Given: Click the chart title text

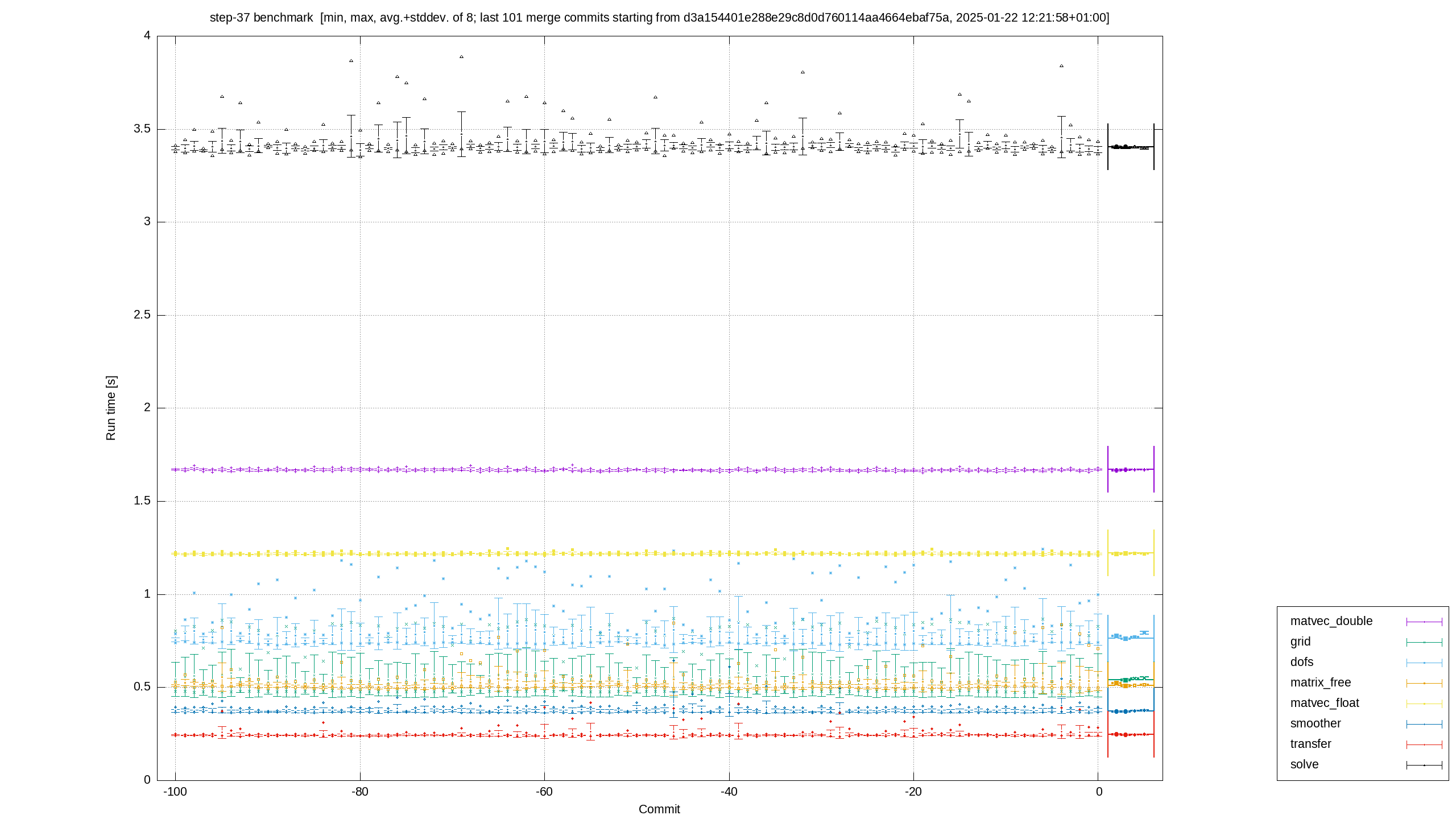Looking at the screenshot, I should click(x=659, y=18).
